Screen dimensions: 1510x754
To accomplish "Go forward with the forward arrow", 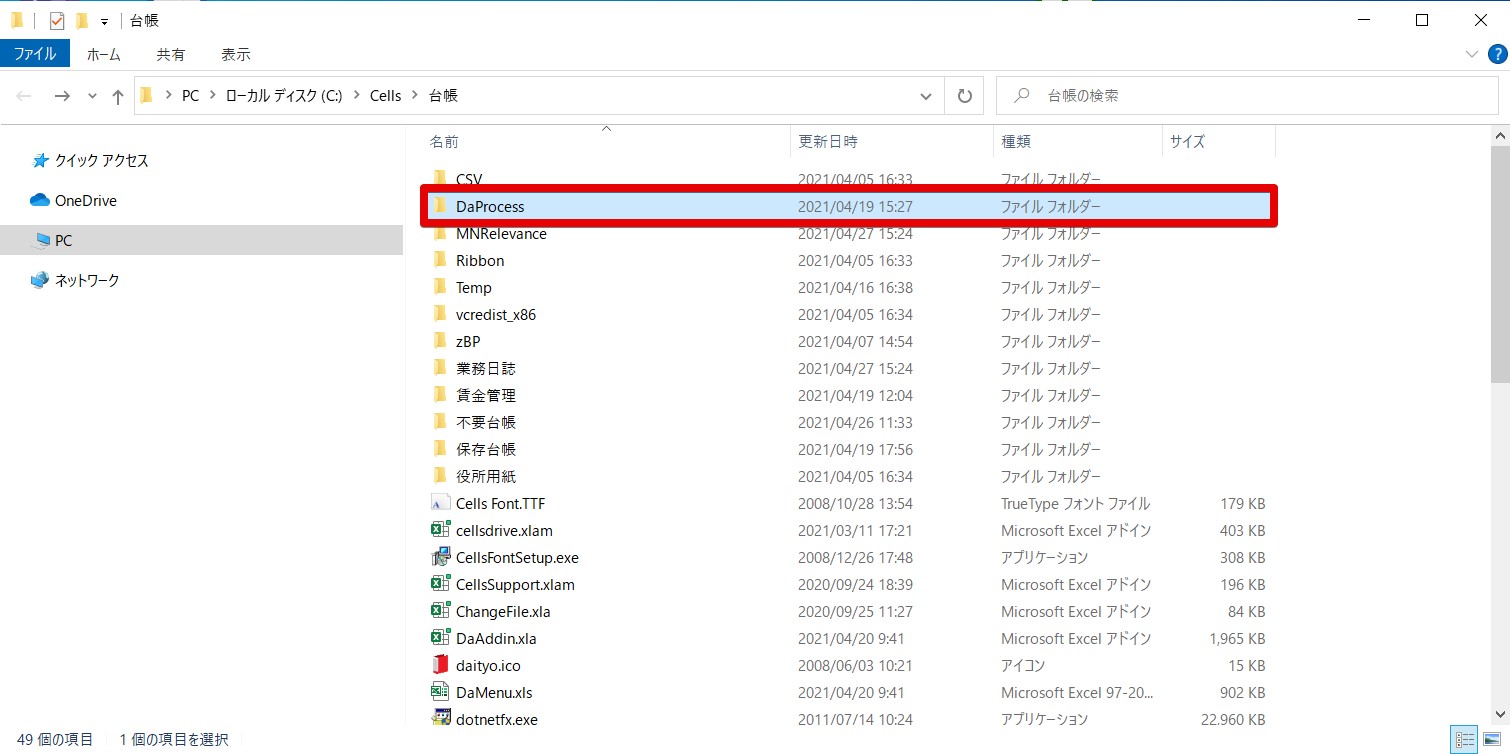I will 62,96.
